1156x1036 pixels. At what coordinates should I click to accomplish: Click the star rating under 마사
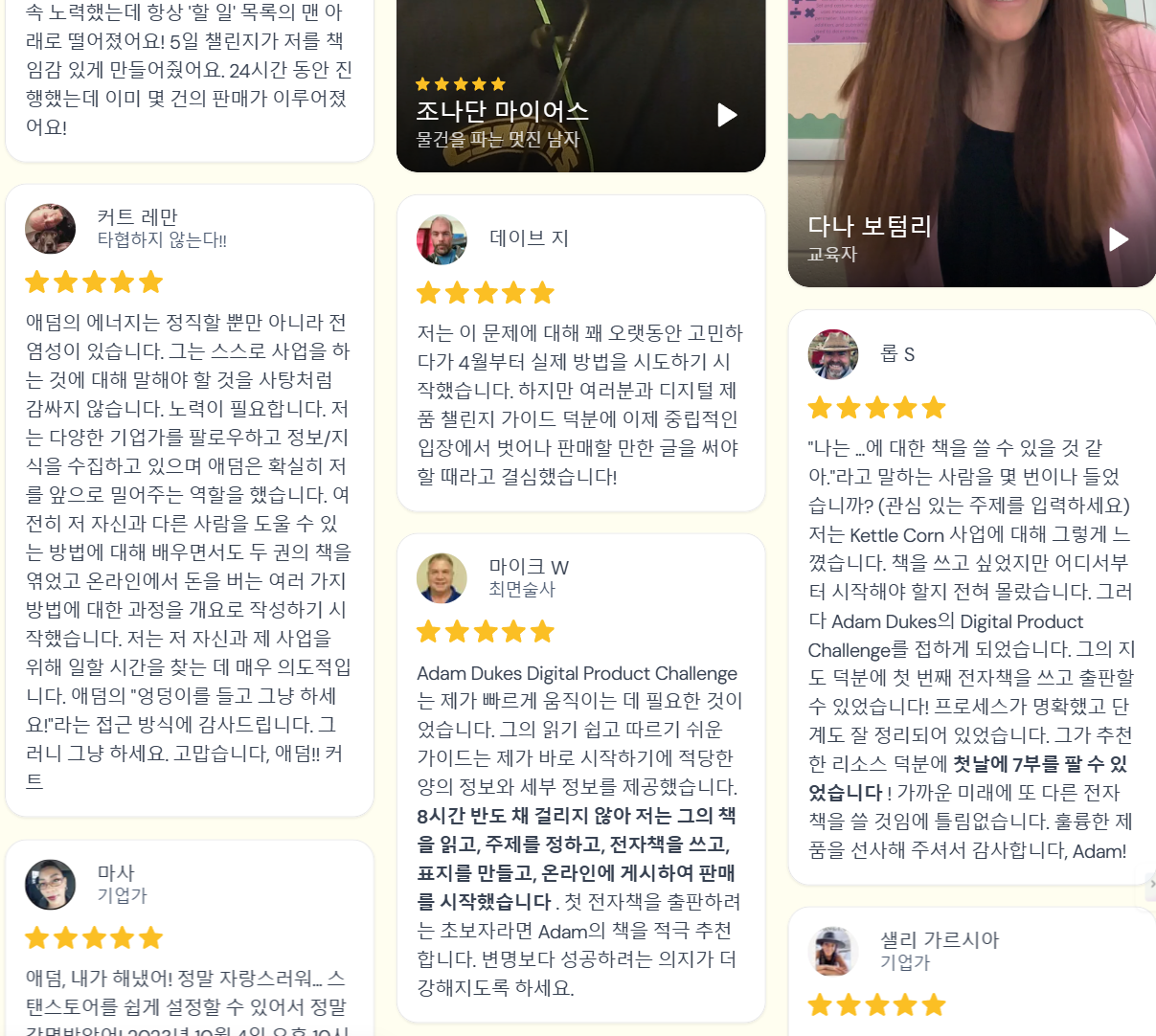pyautogui.click(x=94, y=938)
